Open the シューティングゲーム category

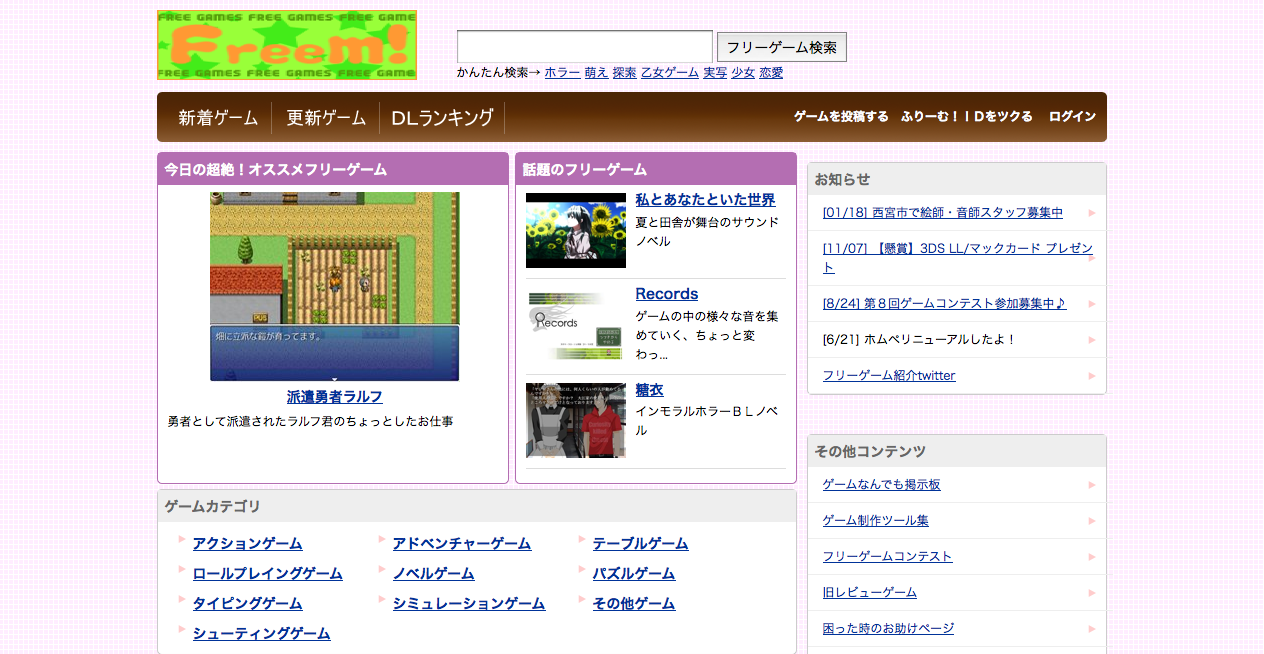pyautogui.click(x=262, y=634)
